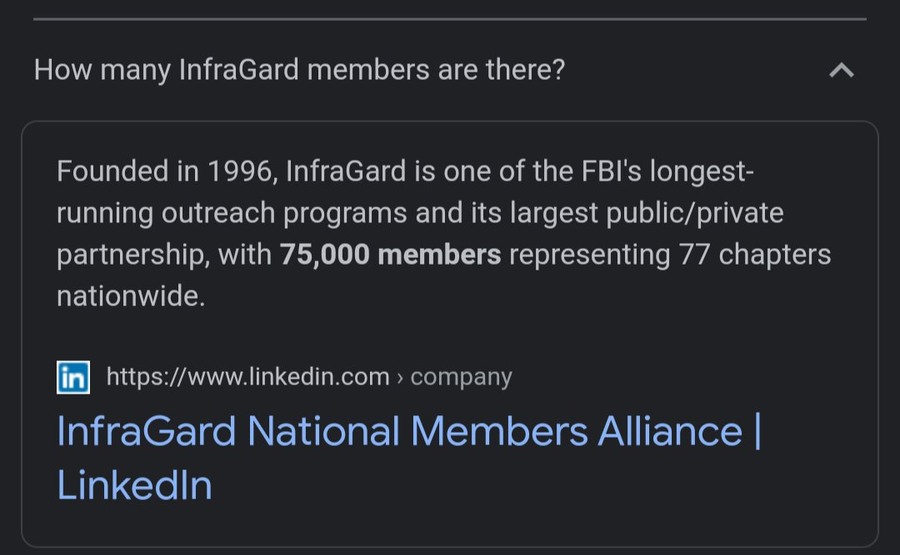This screenshot has width=900, height=555.
Task: Click the word 'nationwide.' in snippet
Action: click(x=131, y=296)
